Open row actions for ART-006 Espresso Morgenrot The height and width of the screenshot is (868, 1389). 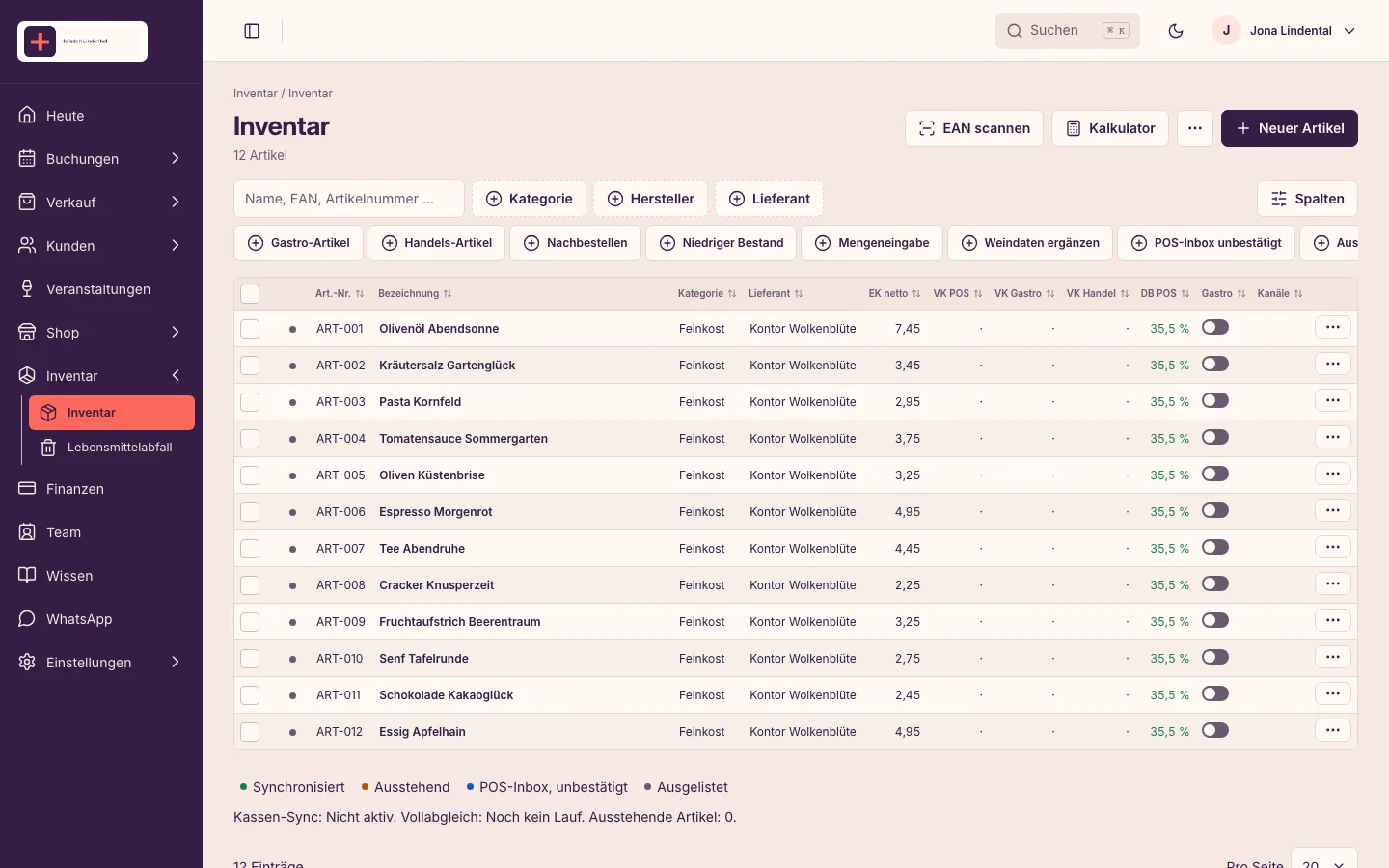pos(1333,511)
